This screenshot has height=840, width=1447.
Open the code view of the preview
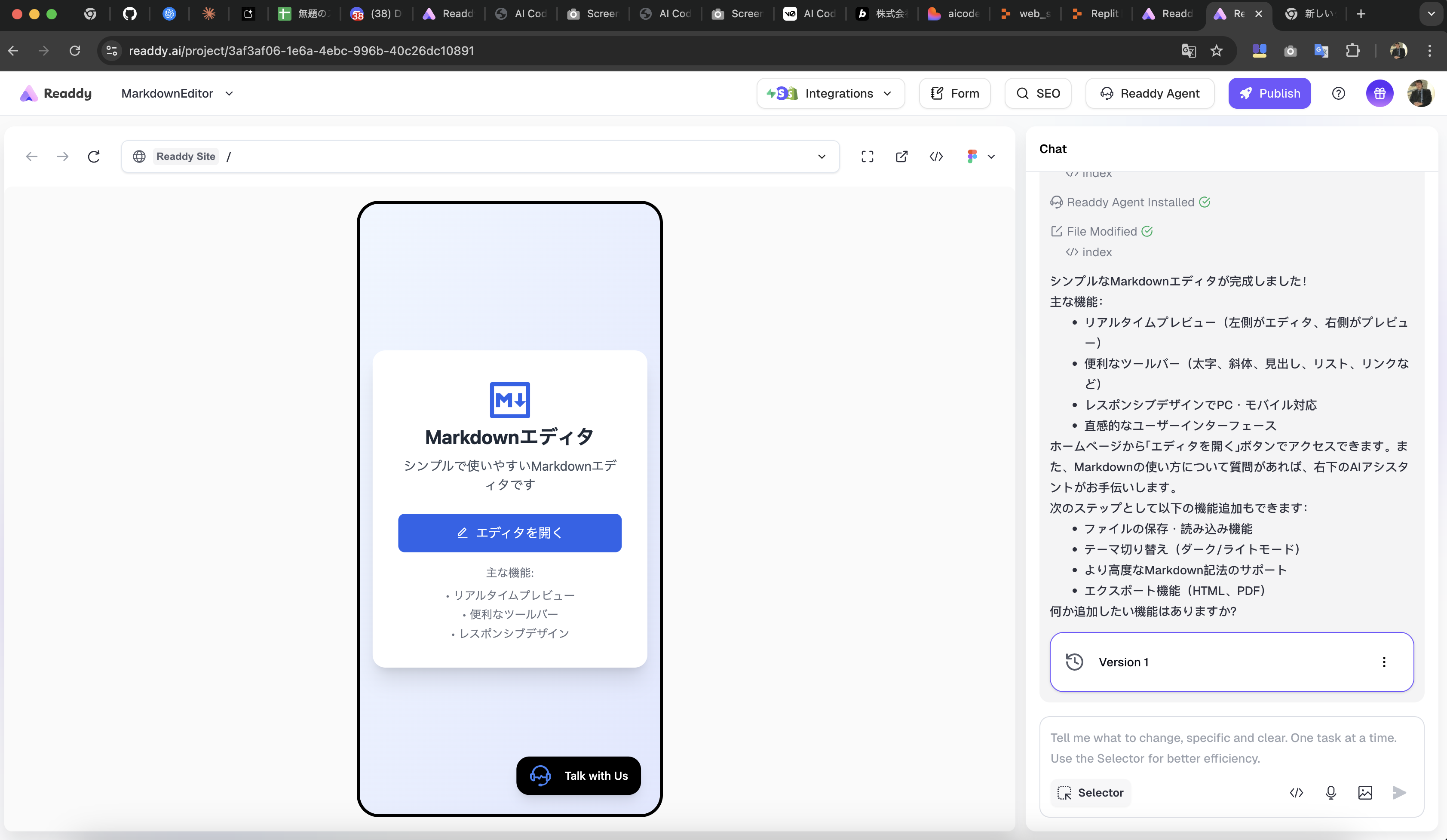coord(935,156)
